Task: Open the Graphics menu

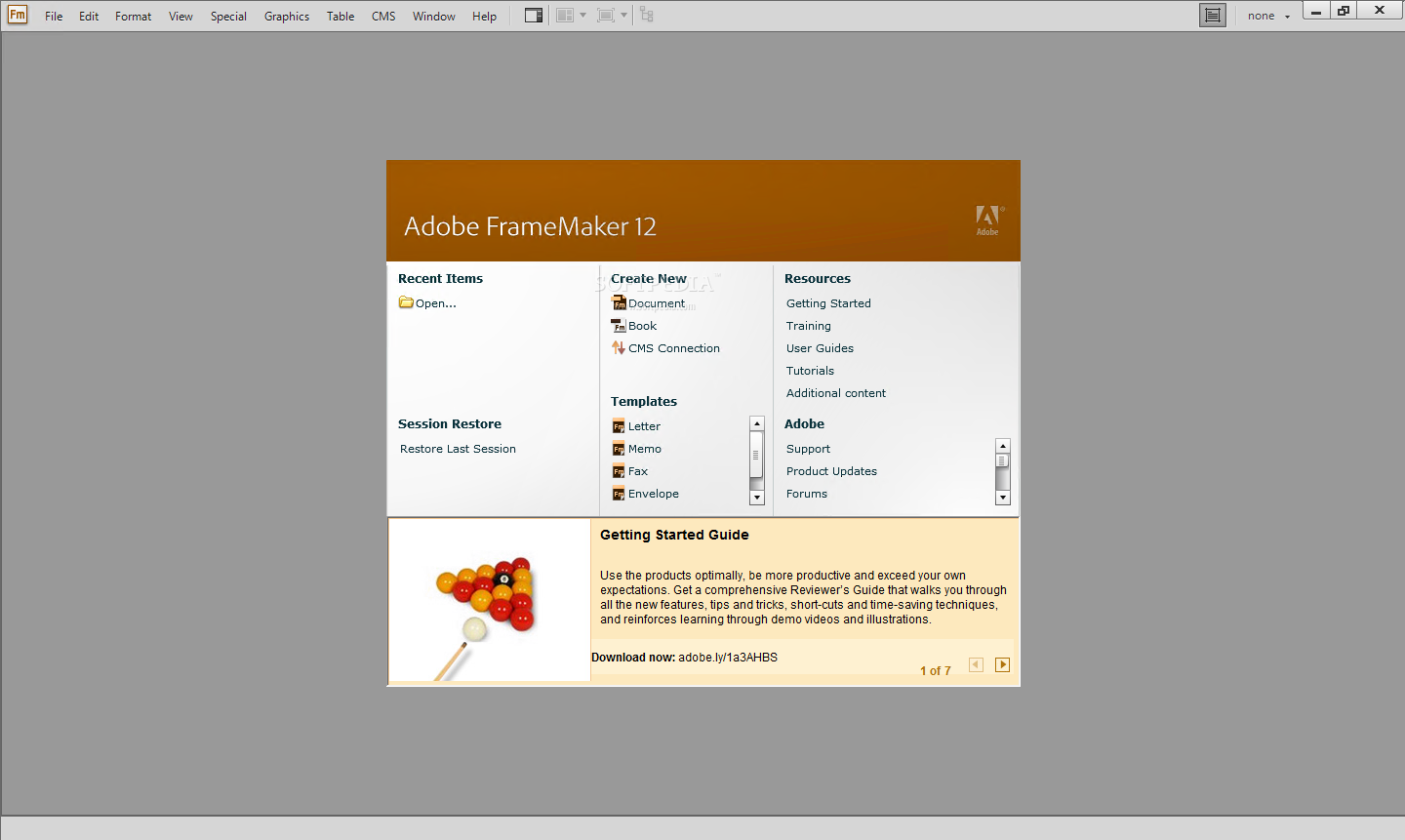Action: (287, 16)
